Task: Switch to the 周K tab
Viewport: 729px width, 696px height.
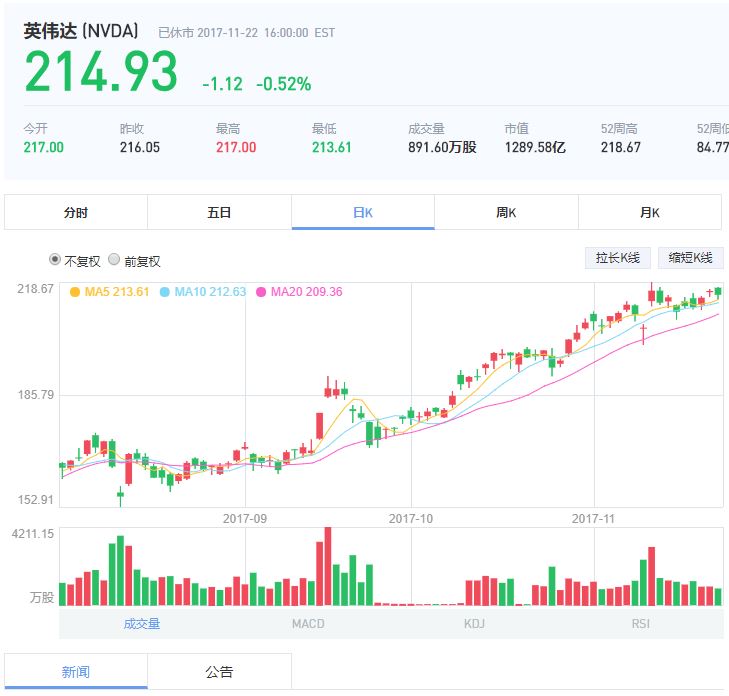Action: click(x=506, y=212)
